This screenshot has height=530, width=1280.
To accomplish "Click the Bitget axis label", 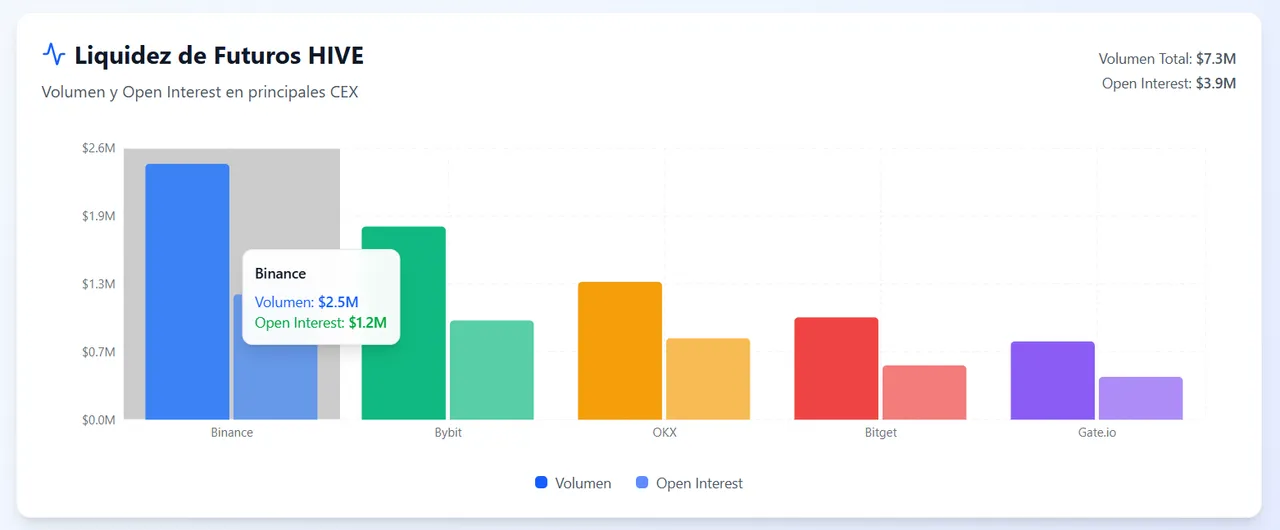I will coord(880,433).
